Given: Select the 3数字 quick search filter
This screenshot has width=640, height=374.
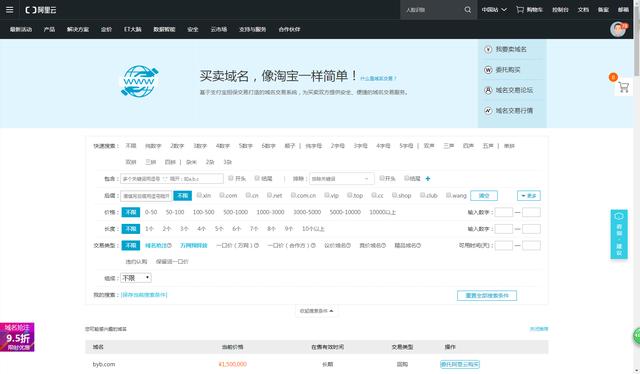Looking at the screenshot, I should coord(200,146).
